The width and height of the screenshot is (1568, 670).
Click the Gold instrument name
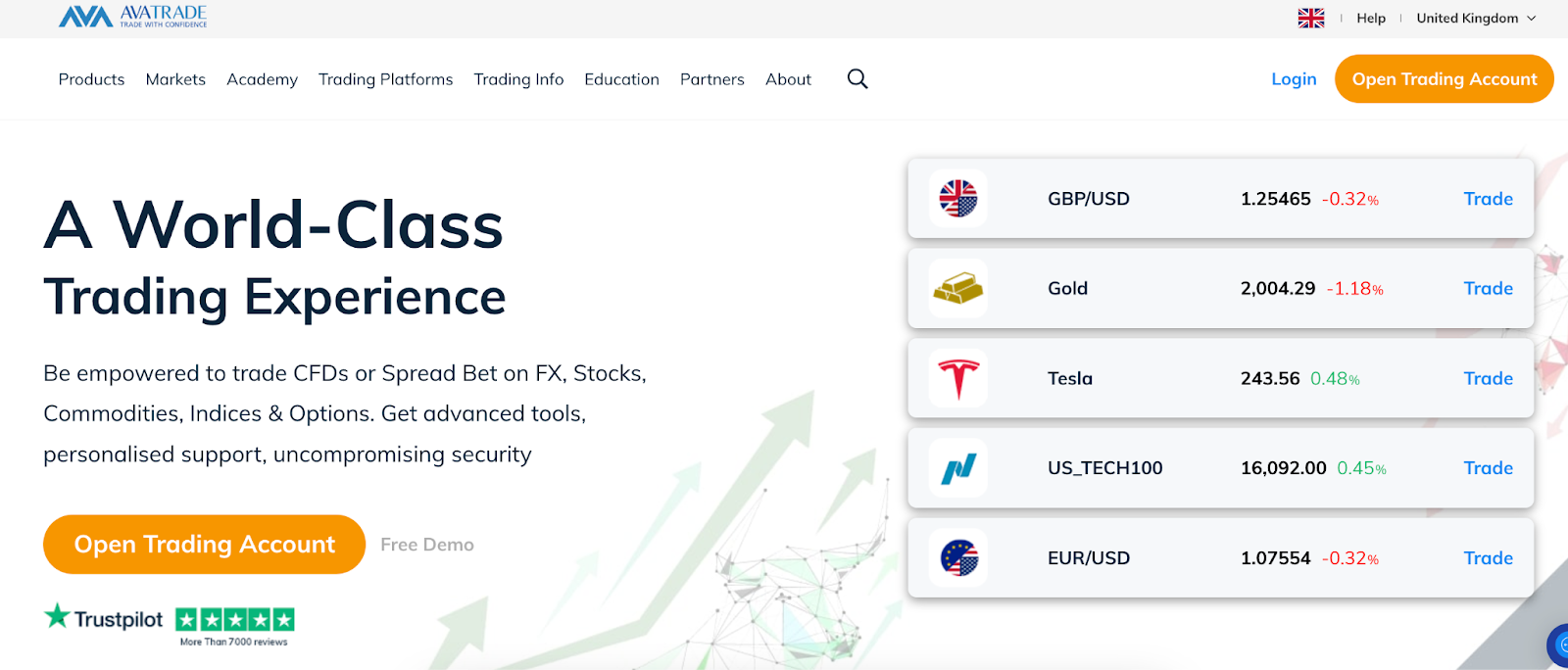[1067, 289]
